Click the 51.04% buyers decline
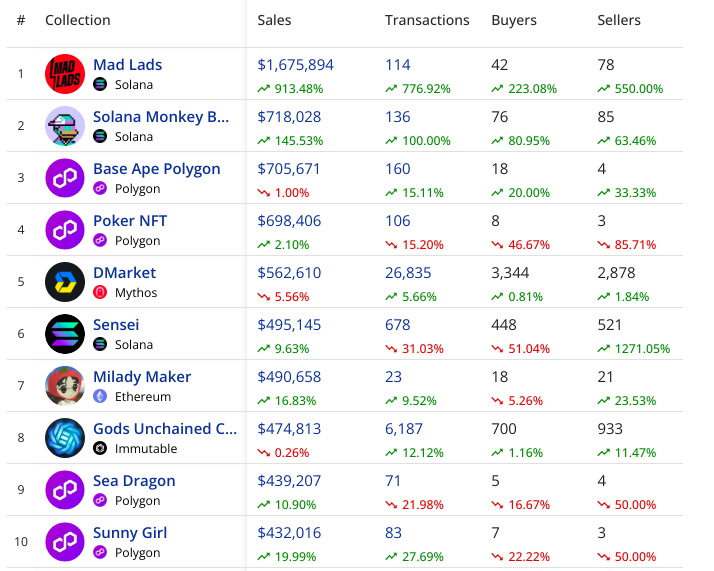This screenshot has width=714, height=571. click(529, 348)
